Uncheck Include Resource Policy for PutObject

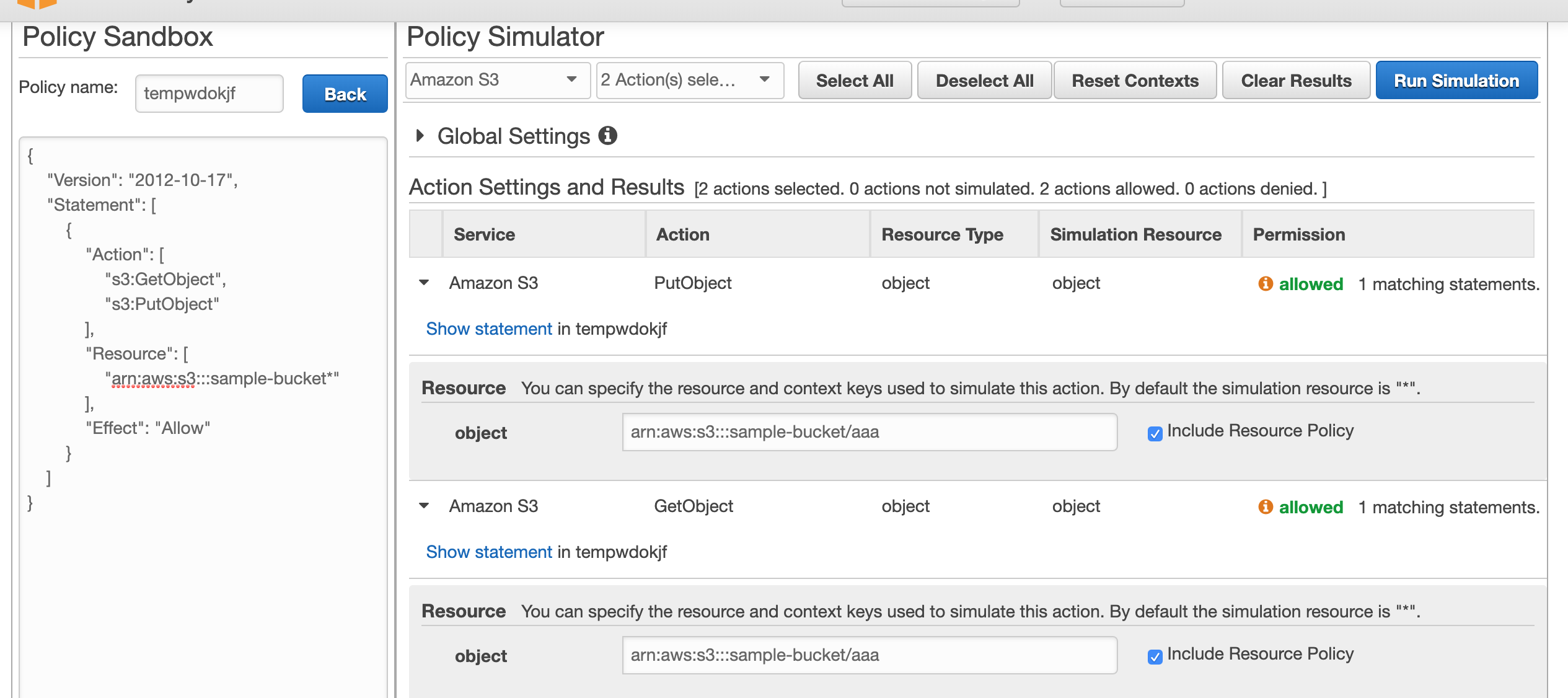click(x=1155, y=433)
